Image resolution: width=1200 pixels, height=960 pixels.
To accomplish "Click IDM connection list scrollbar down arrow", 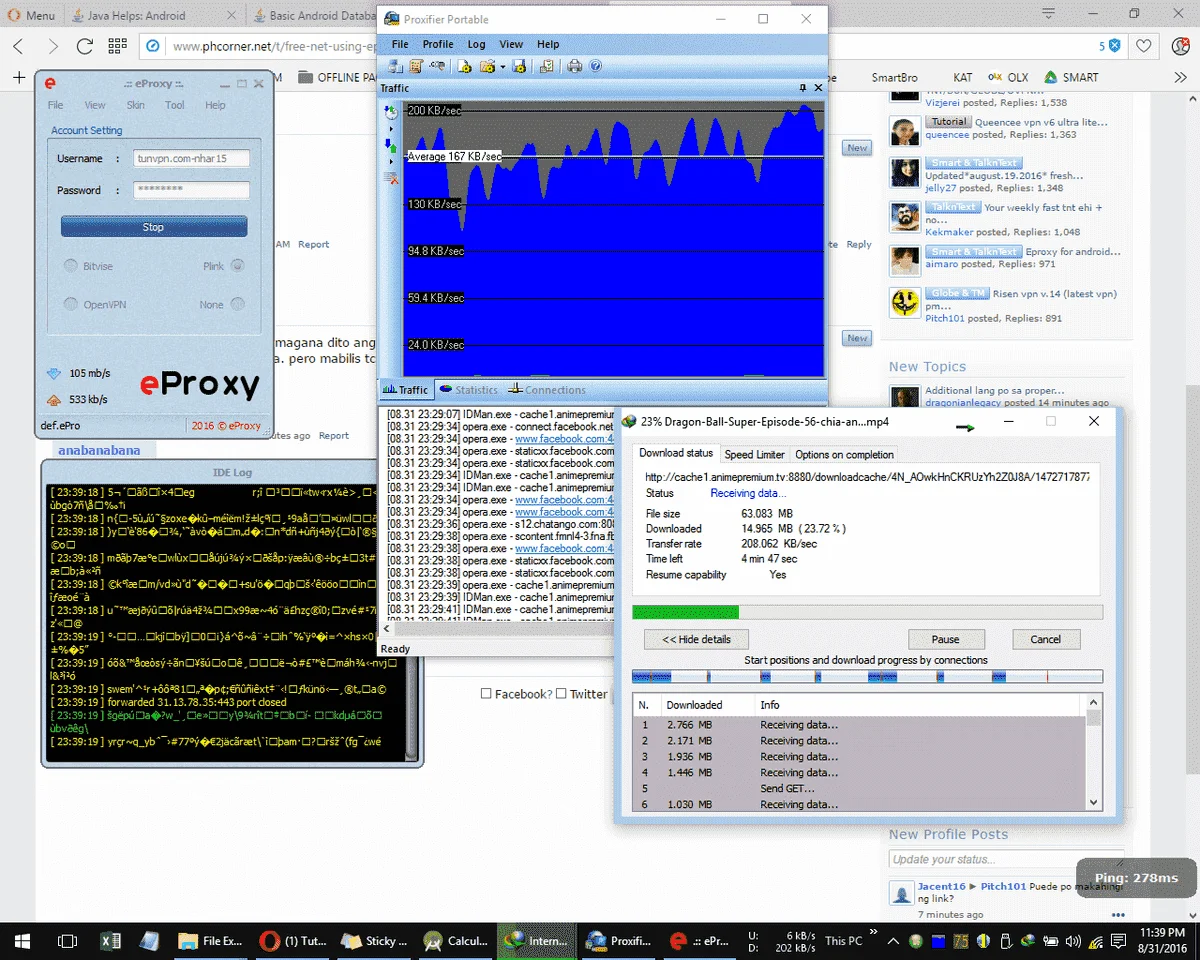I will coord(1094,802).
